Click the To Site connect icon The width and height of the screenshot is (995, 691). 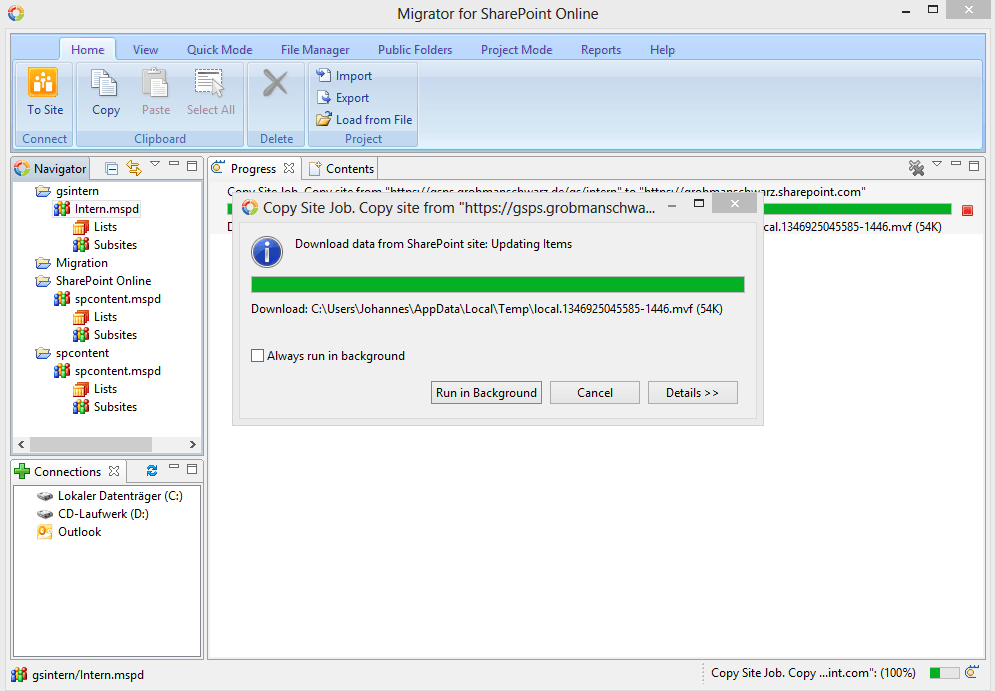point(43,82)
